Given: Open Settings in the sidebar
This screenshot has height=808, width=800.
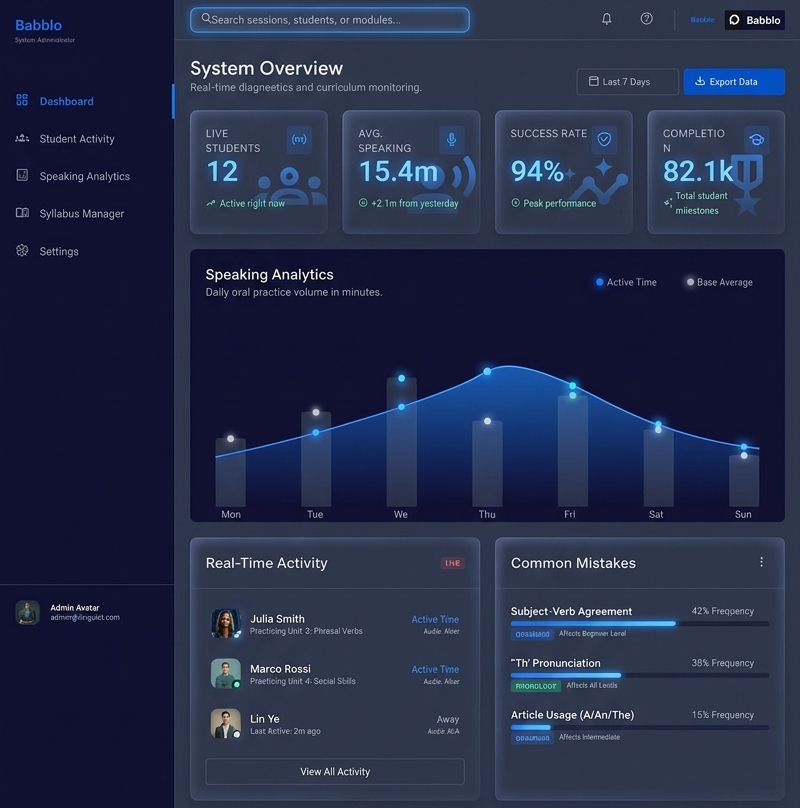Looking at the screenshot, I should 87,251.
